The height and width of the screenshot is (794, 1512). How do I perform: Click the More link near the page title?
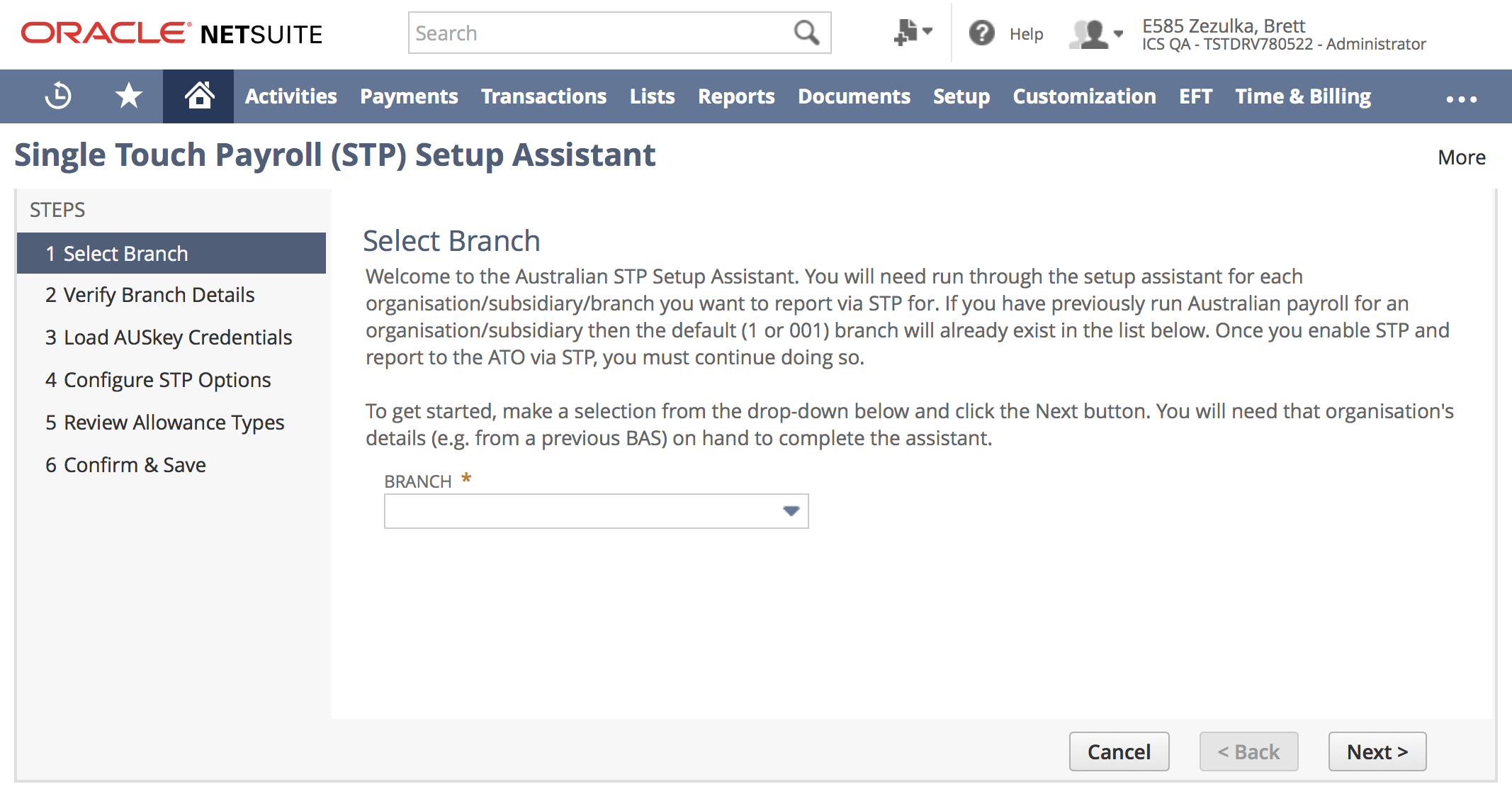tap(1461, 157)
